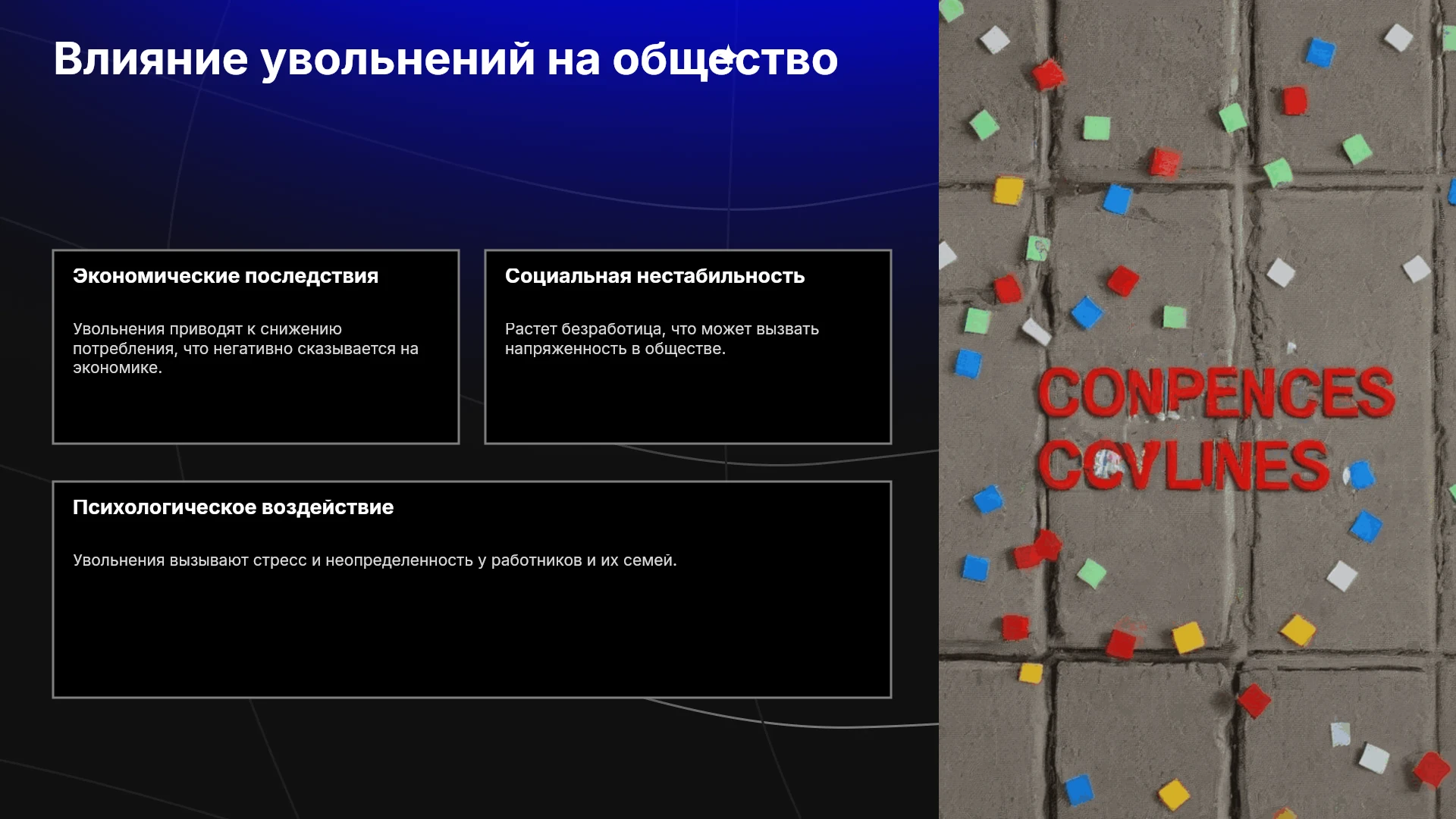Screen dimensions: 1456x819
Task: Select the 'Психологическое воздействие' heading
Action: click(233, 507)
